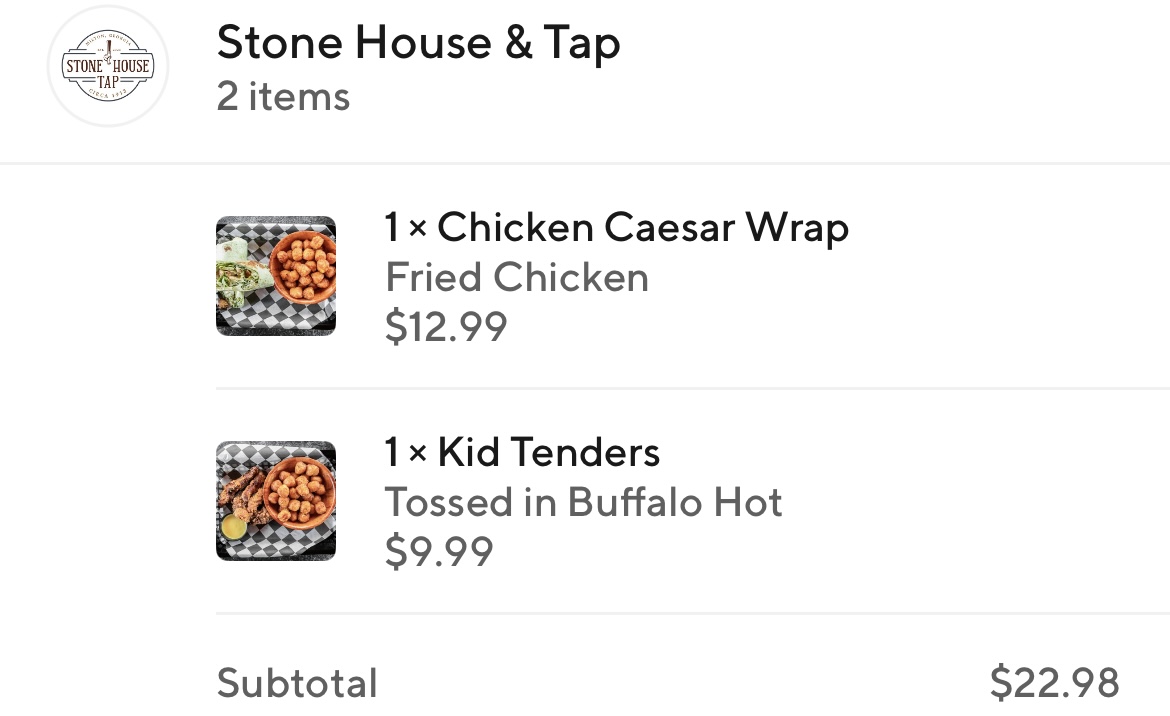This screenshot has width=1170, height=716.
Task: Click the $9.99 Kid Tenders price
Action: (439, 551)
